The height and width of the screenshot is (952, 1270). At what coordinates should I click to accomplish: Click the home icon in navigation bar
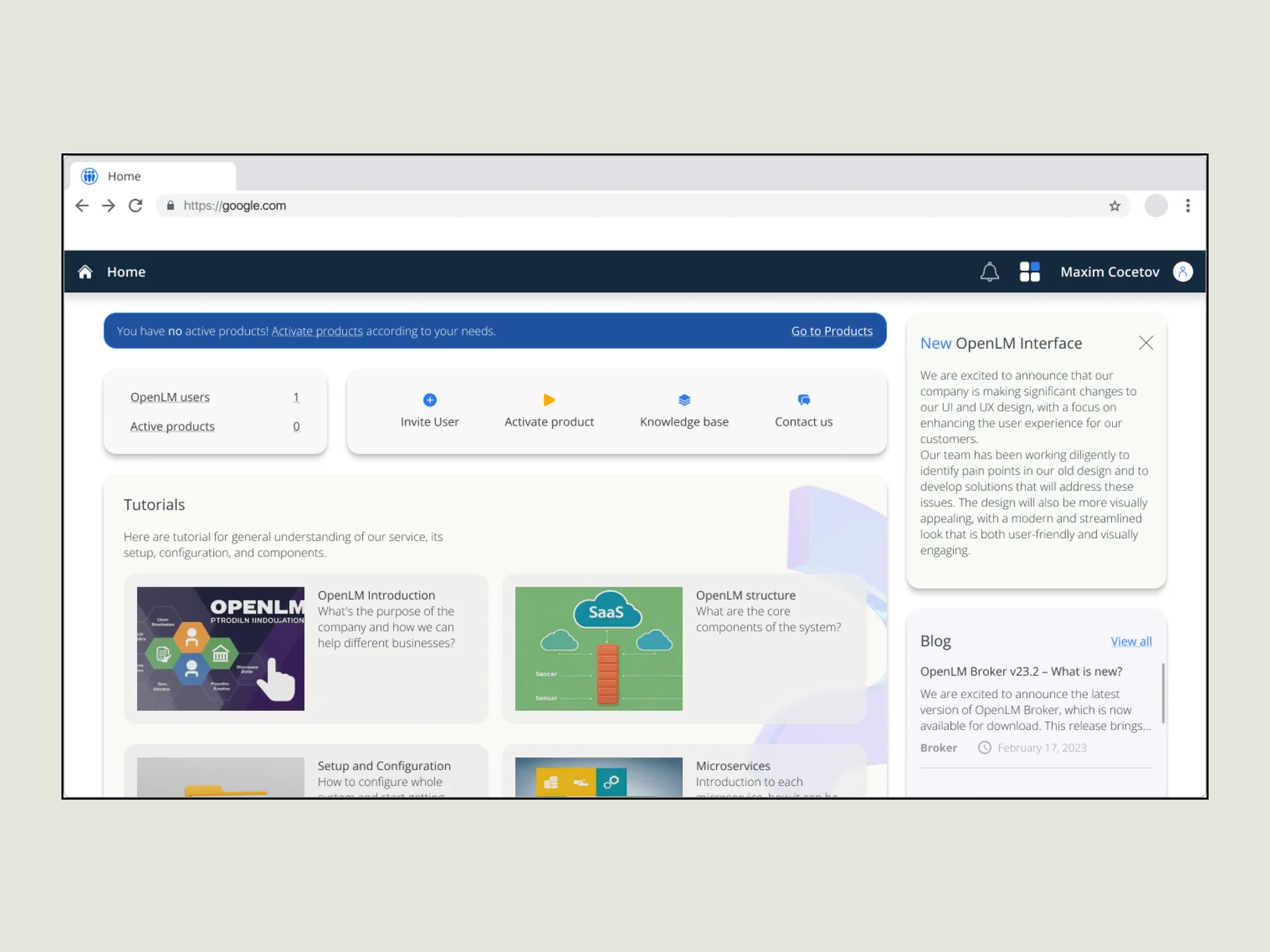pos(85,271)
